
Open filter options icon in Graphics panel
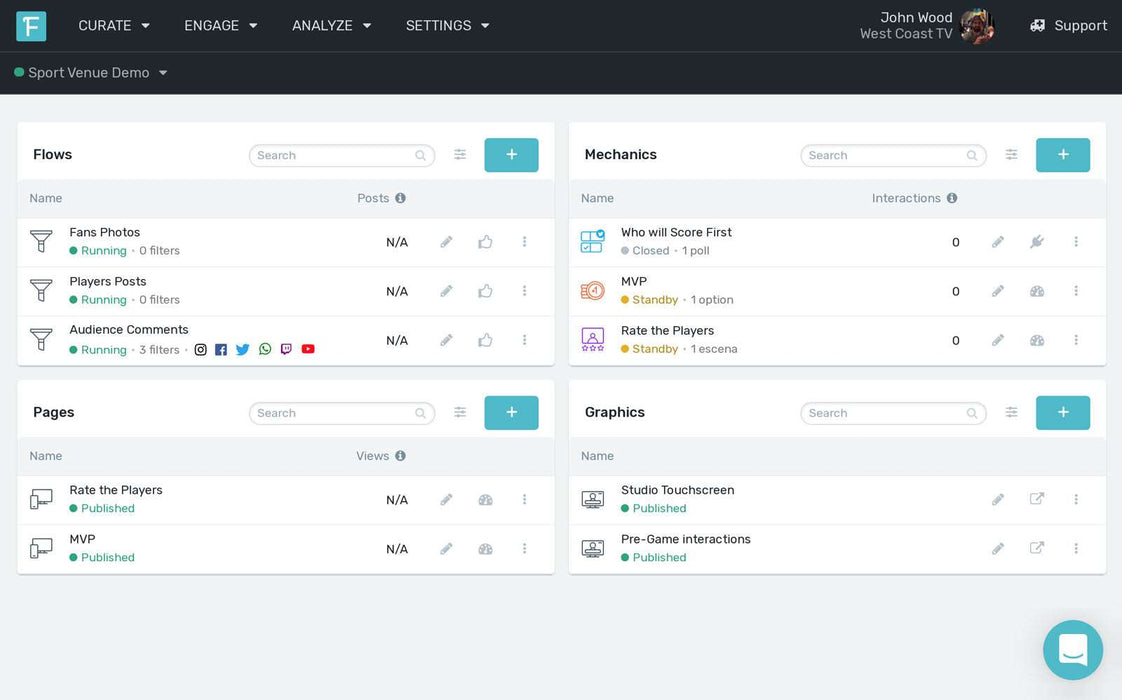[x=1012, y=413]
